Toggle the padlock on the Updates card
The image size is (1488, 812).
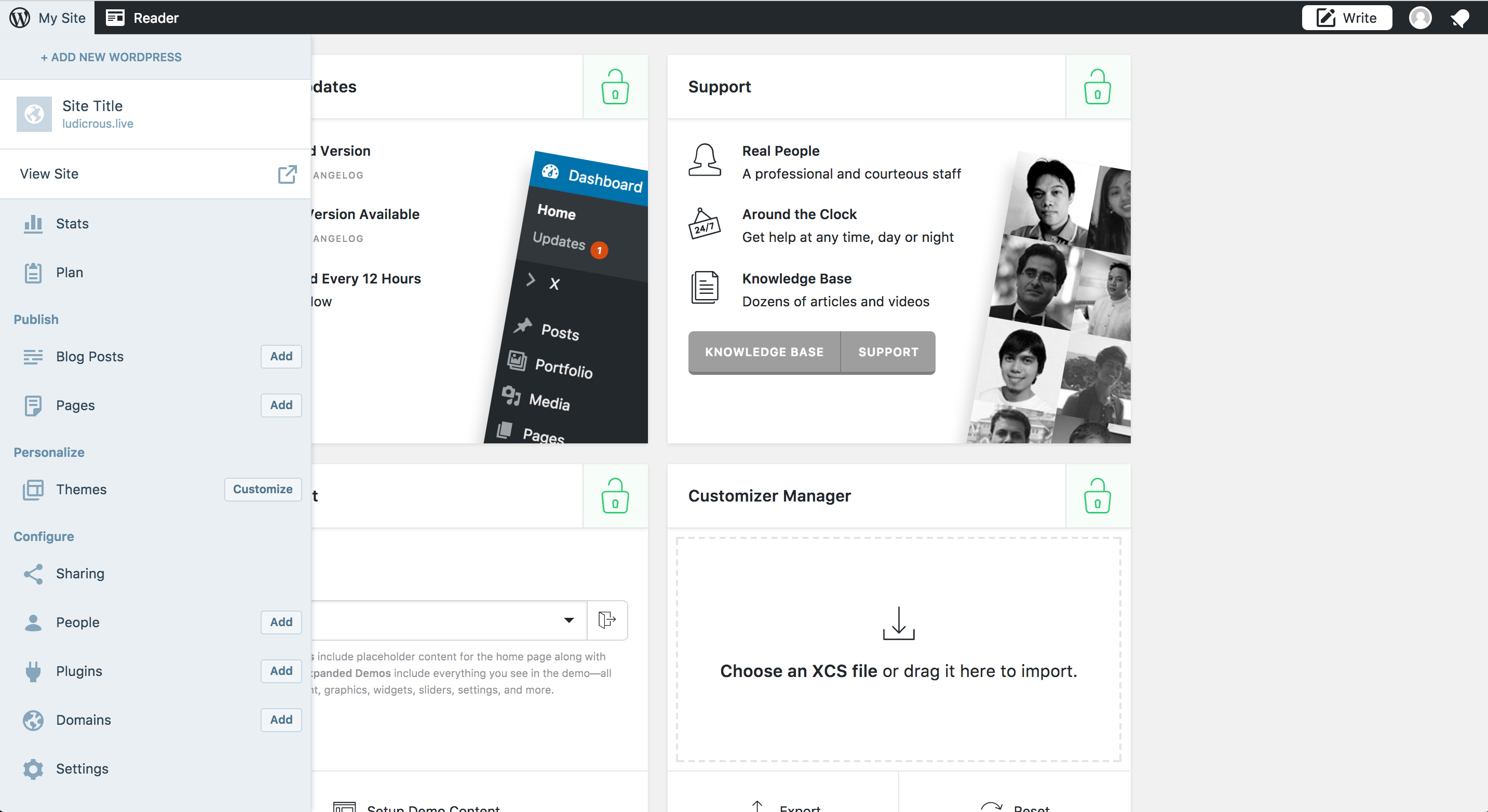(x=615, y=87)
